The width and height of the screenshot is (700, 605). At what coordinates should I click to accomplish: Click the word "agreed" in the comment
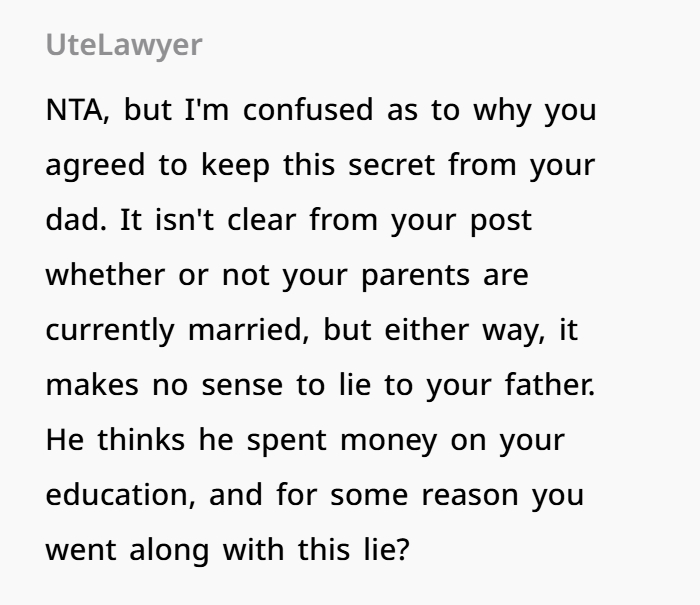95,167
